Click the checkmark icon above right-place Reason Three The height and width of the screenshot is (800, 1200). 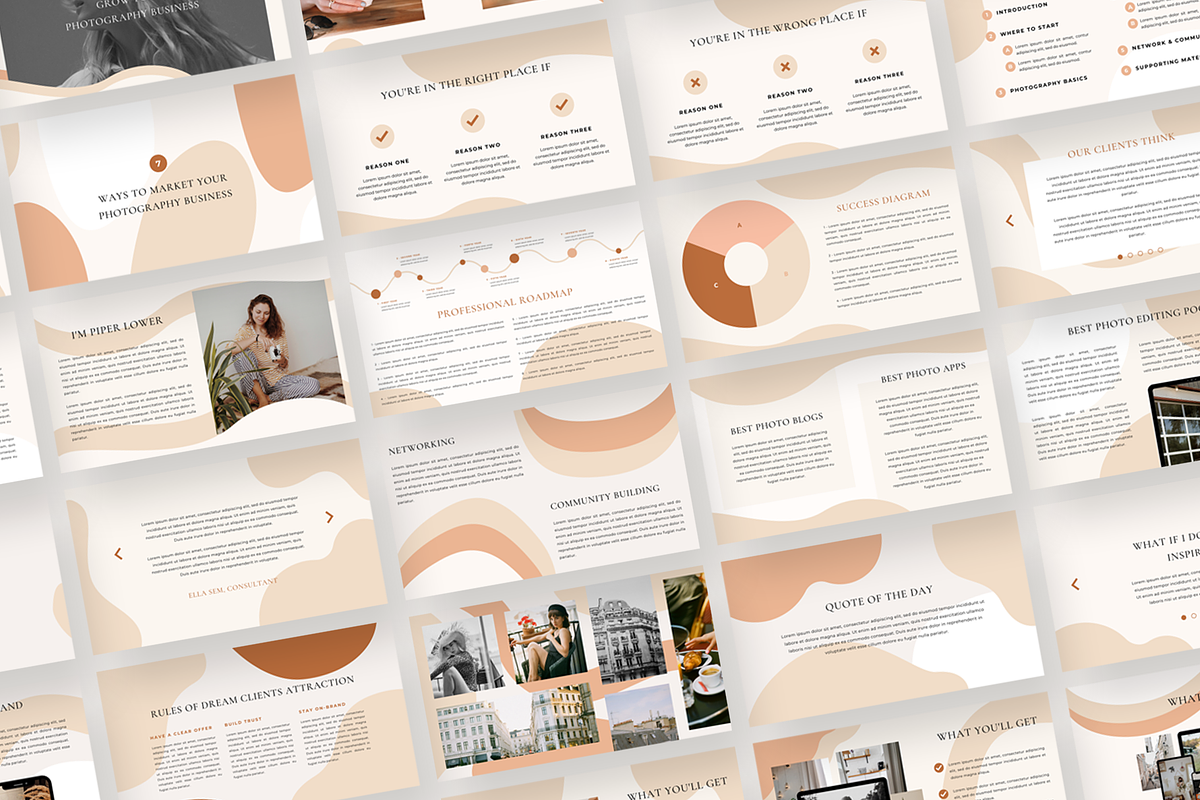(x=562, y=104)
